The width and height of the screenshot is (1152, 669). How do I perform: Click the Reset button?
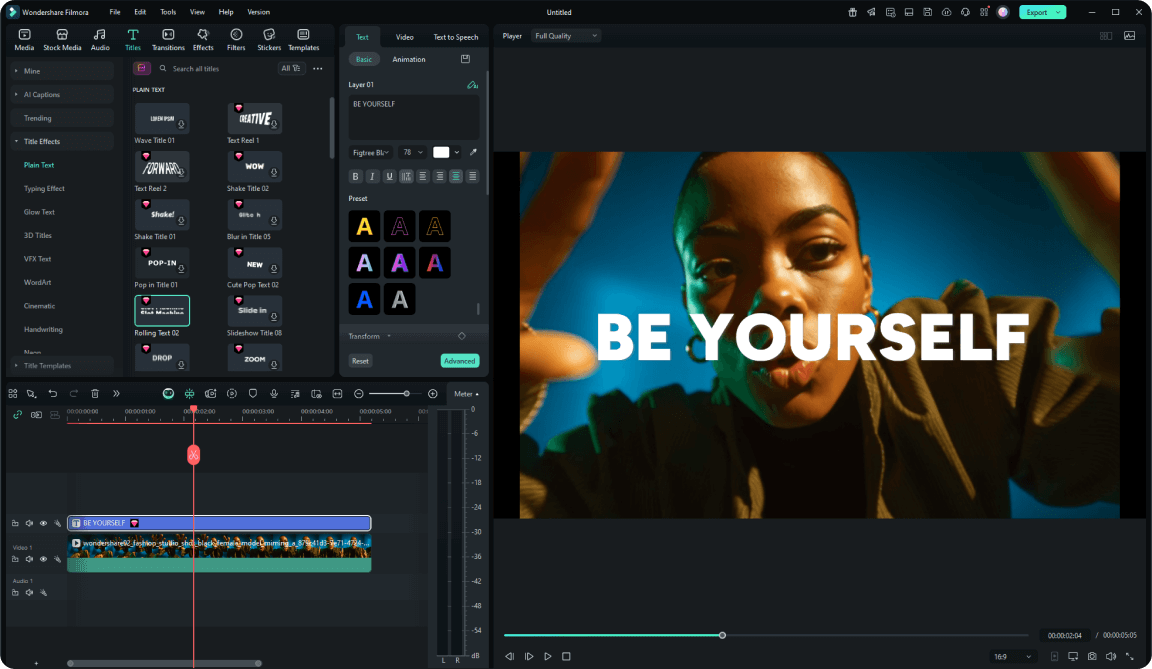(x=360, y=361)
